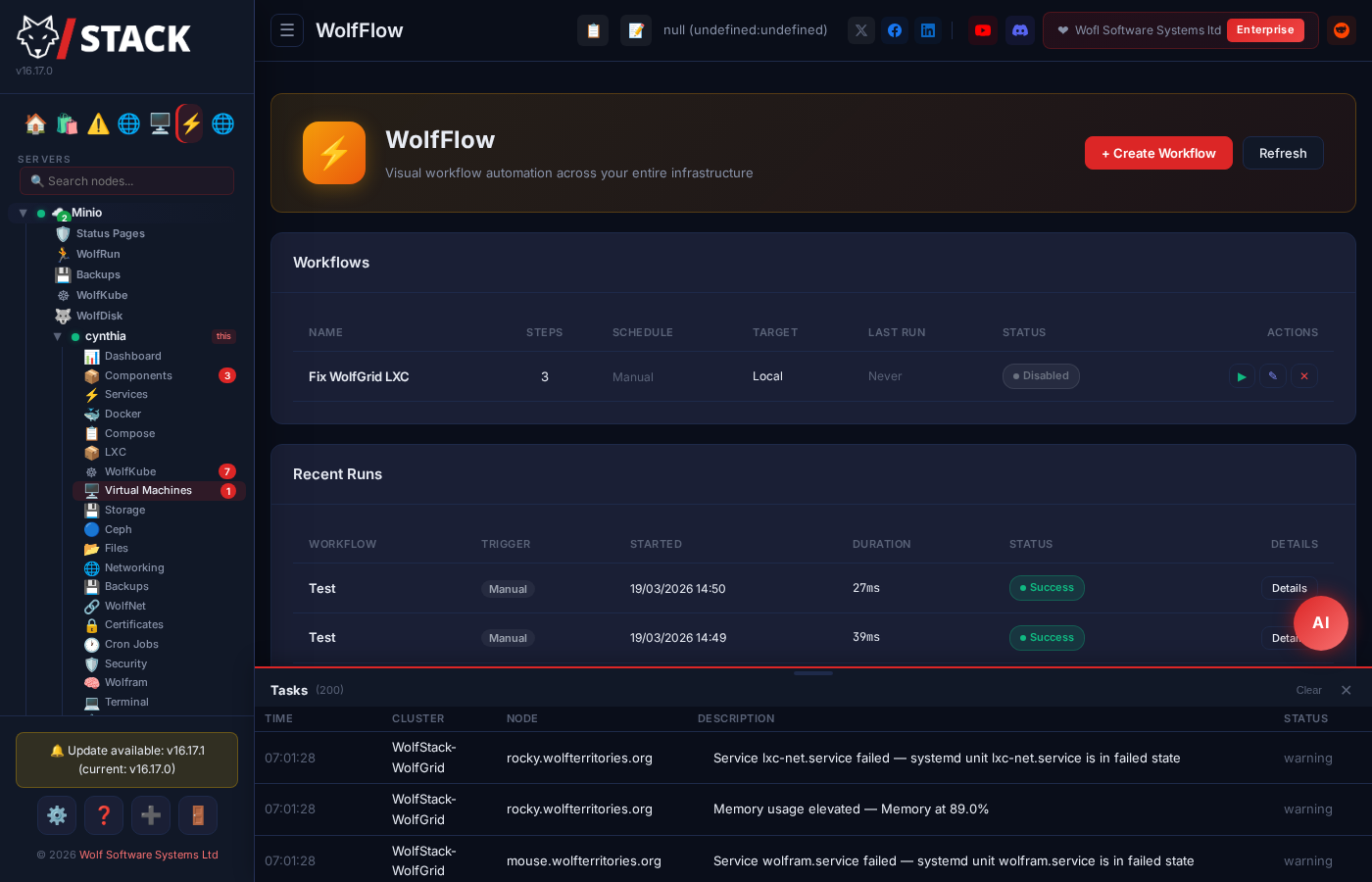Image resolution: width=1372 pixels, height=882 pixels.
Task: Click the 'this' badge next to cynthia
Action: pyautogui.click(x=223, y=336)
